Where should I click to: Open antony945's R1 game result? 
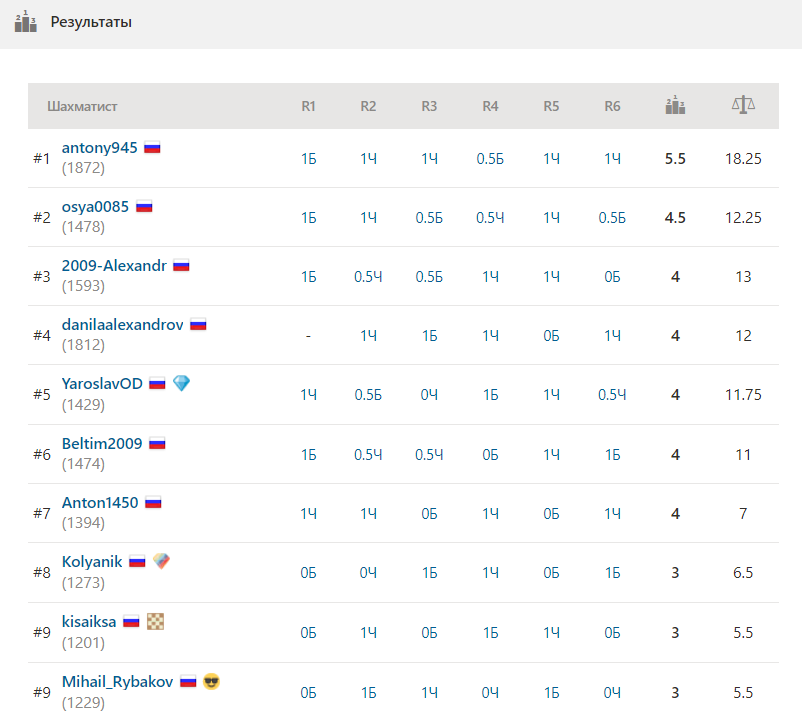click(x=308, y=159)
